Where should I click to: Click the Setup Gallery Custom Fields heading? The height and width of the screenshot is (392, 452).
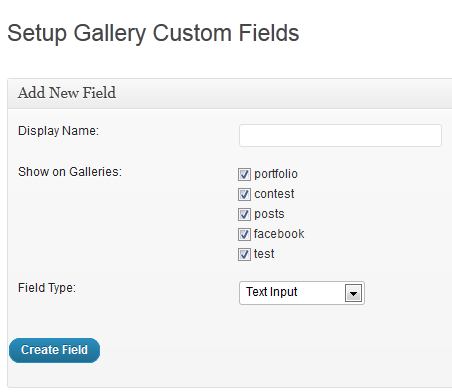pos(153,34)
